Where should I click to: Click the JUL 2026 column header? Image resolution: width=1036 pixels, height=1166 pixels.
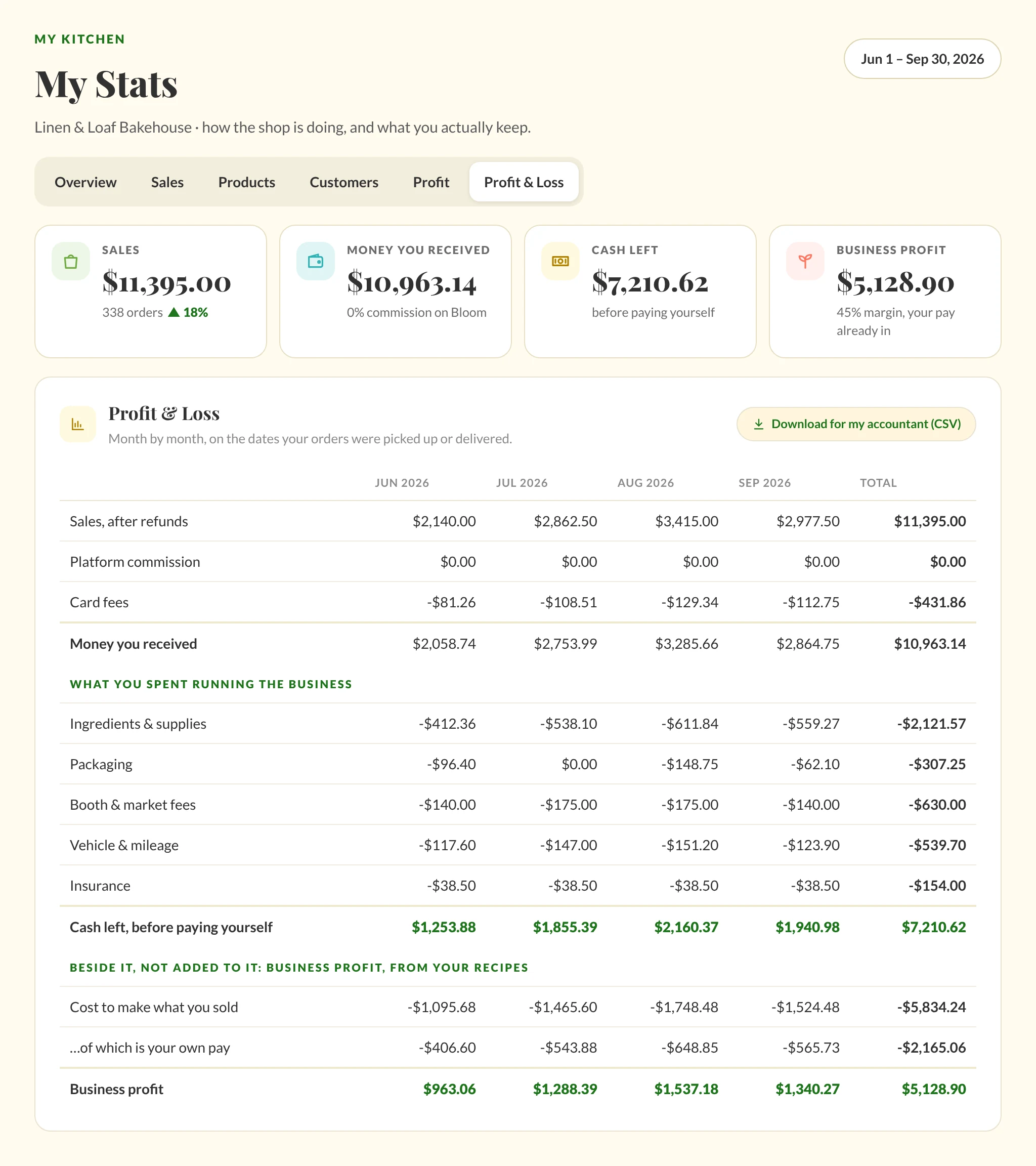[522, 483]
